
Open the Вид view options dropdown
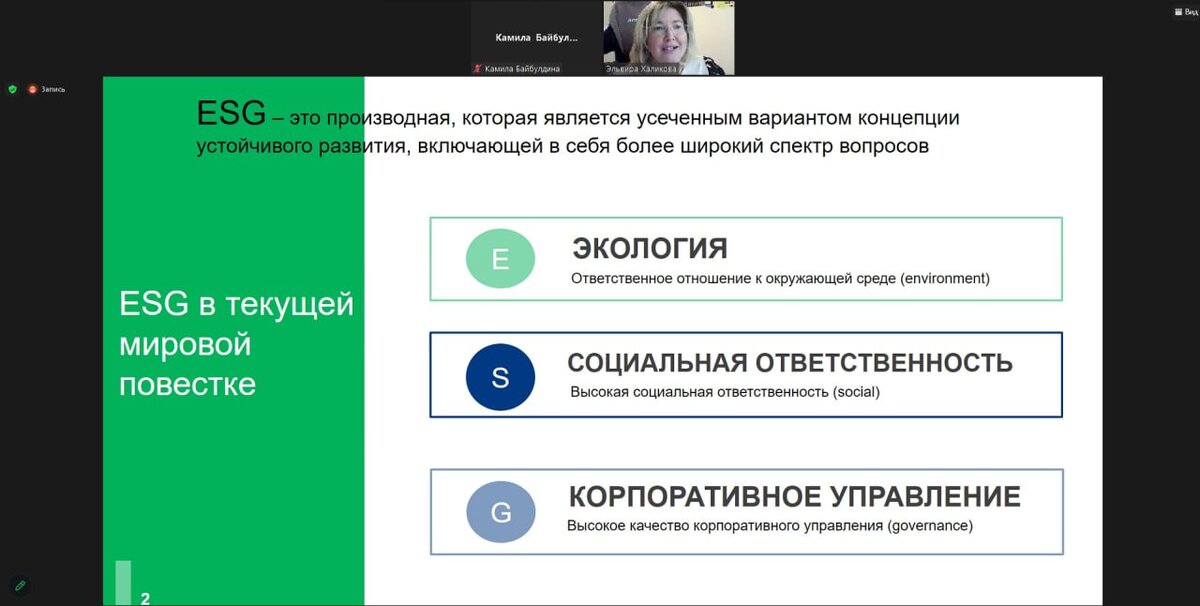tap(1192, 11)
